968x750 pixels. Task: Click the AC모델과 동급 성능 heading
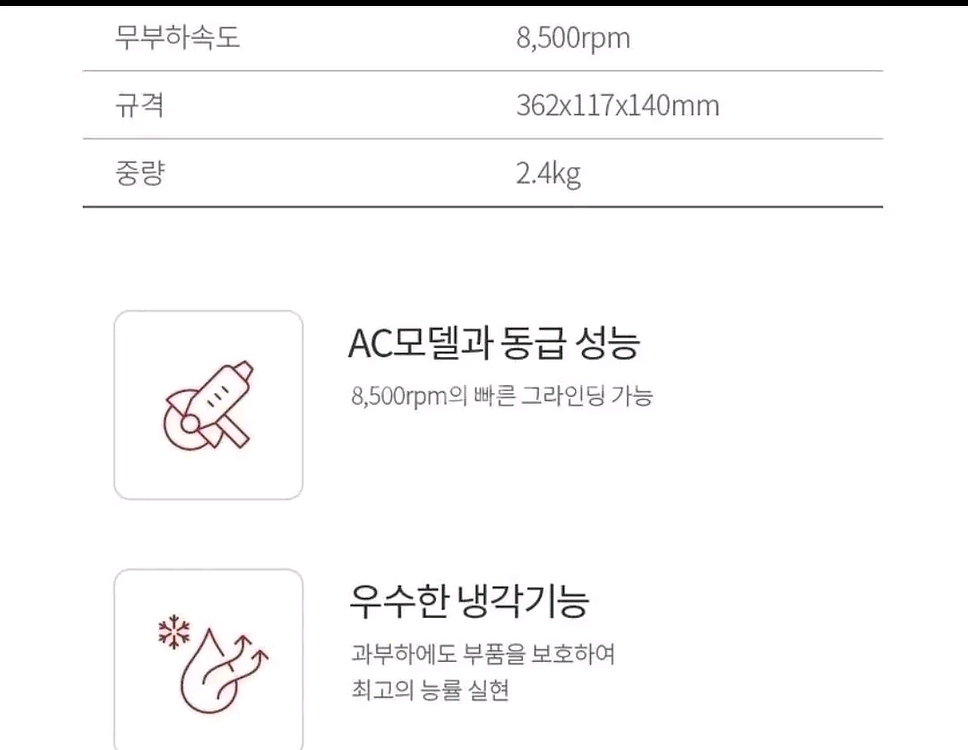(x=493, y=344)
